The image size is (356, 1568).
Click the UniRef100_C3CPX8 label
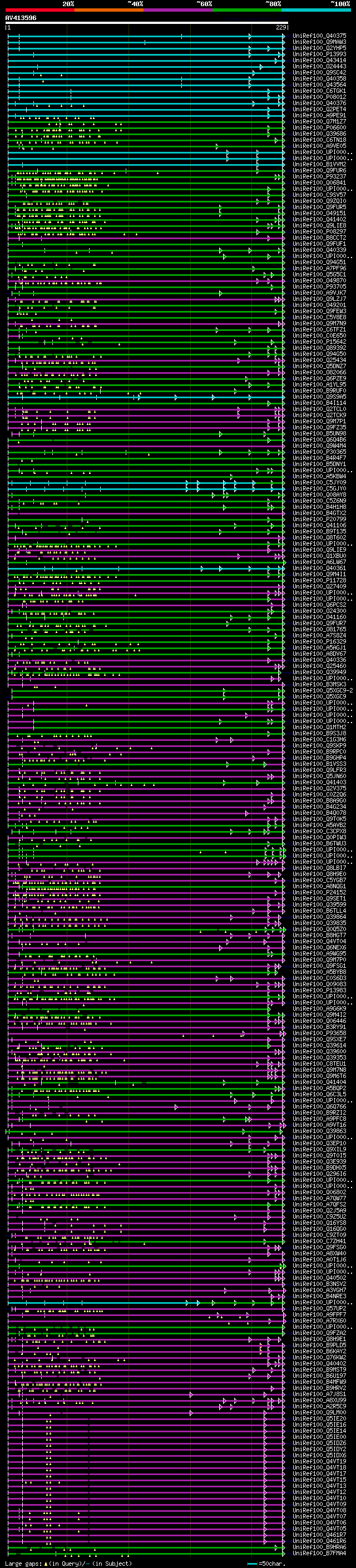pos(319,832)
